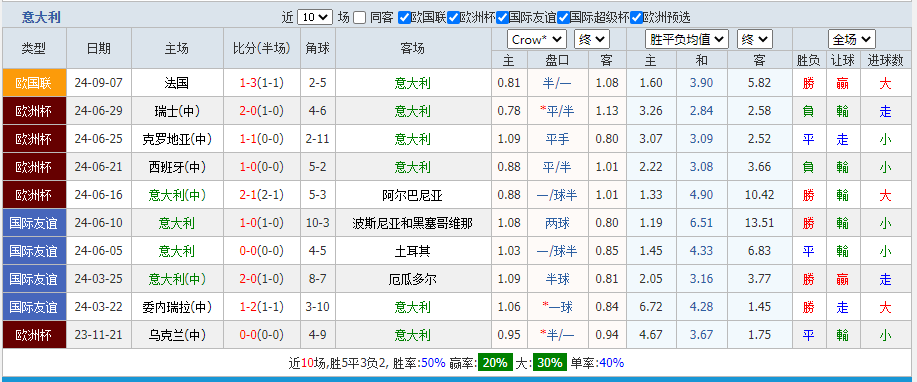Uncheck the 欧洲杯 filter checkbox
Viewport: 917px width, 382px height.
click(x=453, y=18)
